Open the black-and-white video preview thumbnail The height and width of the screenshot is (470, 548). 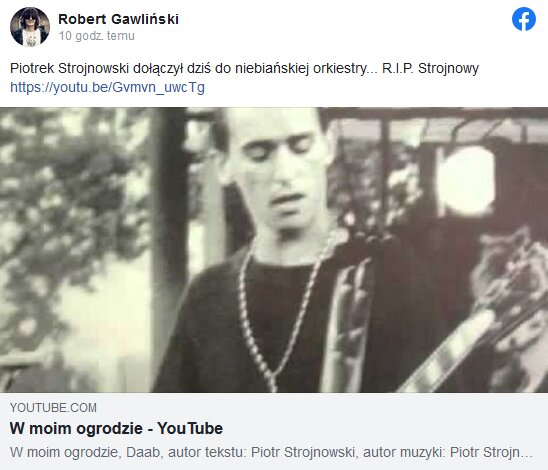coord(274,250)
